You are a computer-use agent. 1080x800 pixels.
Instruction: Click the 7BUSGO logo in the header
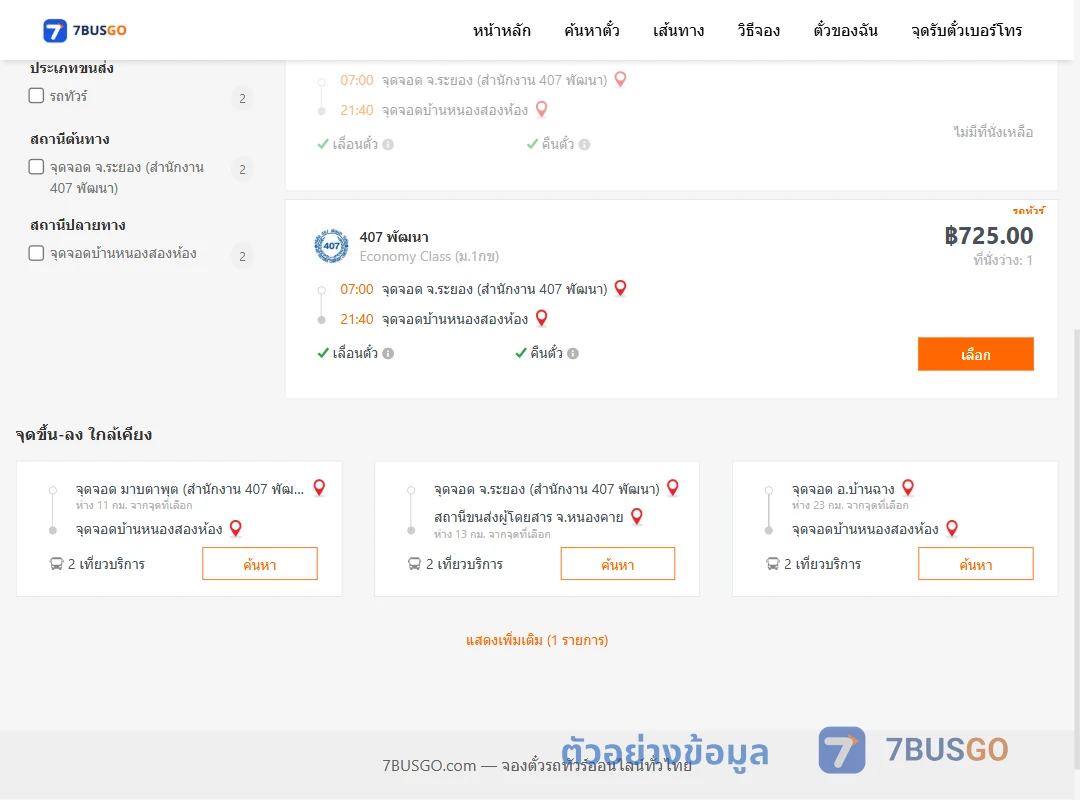point(85,30)
